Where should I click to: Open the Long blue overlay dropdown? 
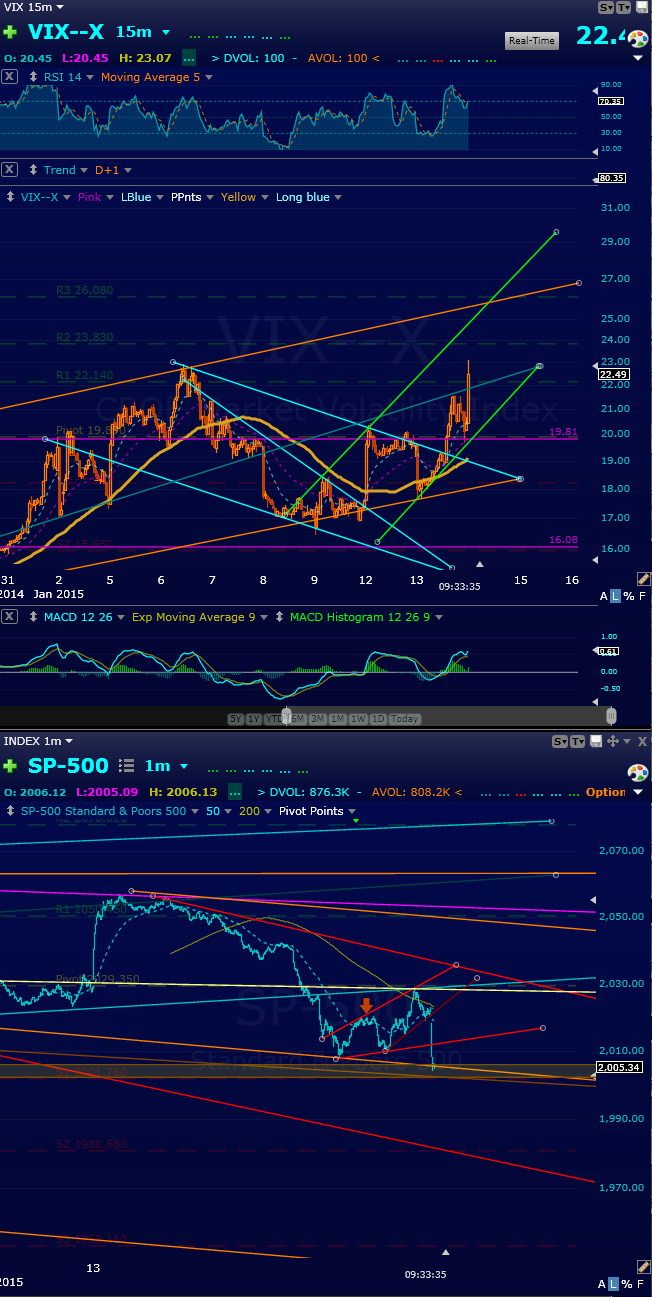coord(338,197)
